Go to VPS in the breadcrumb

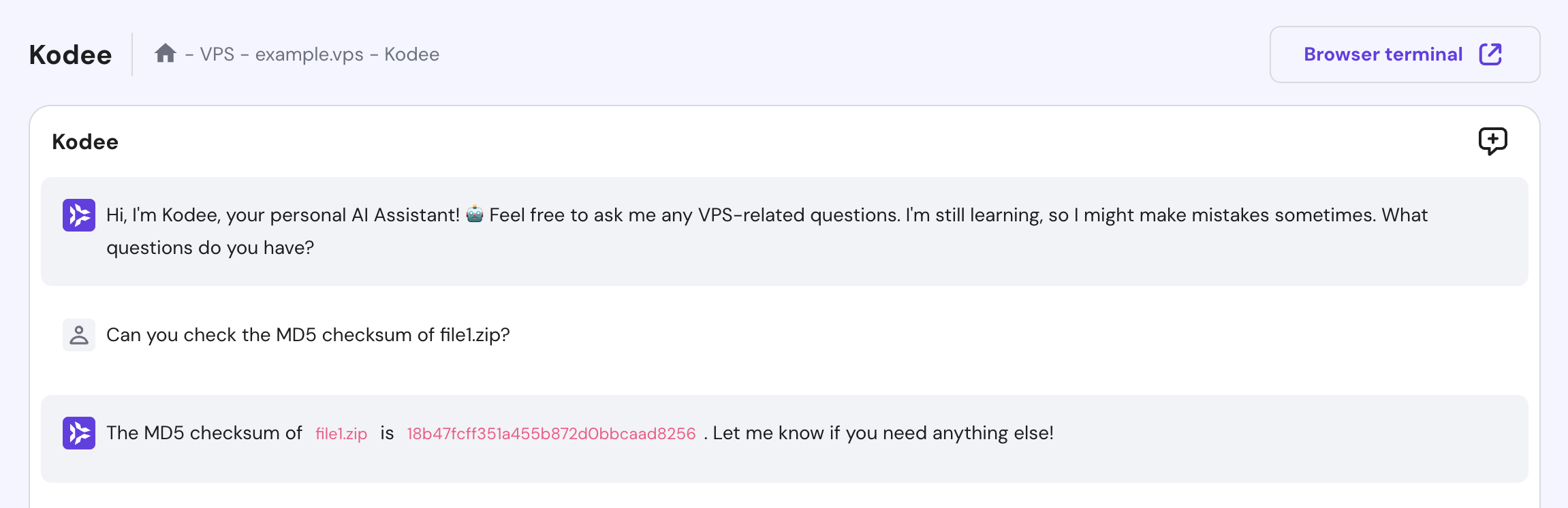[217, 54]
